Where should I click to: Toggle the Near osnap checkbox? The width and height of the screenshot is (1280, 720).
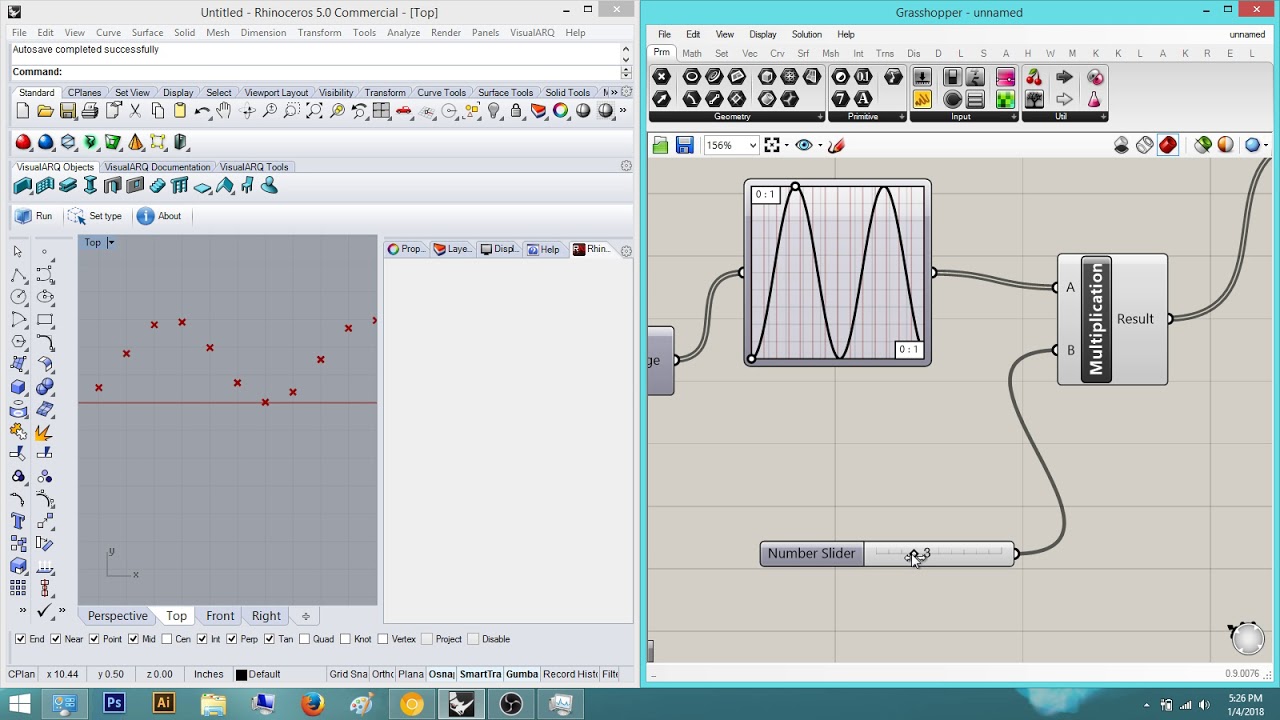pyautogui.click(x=57, y=639)
